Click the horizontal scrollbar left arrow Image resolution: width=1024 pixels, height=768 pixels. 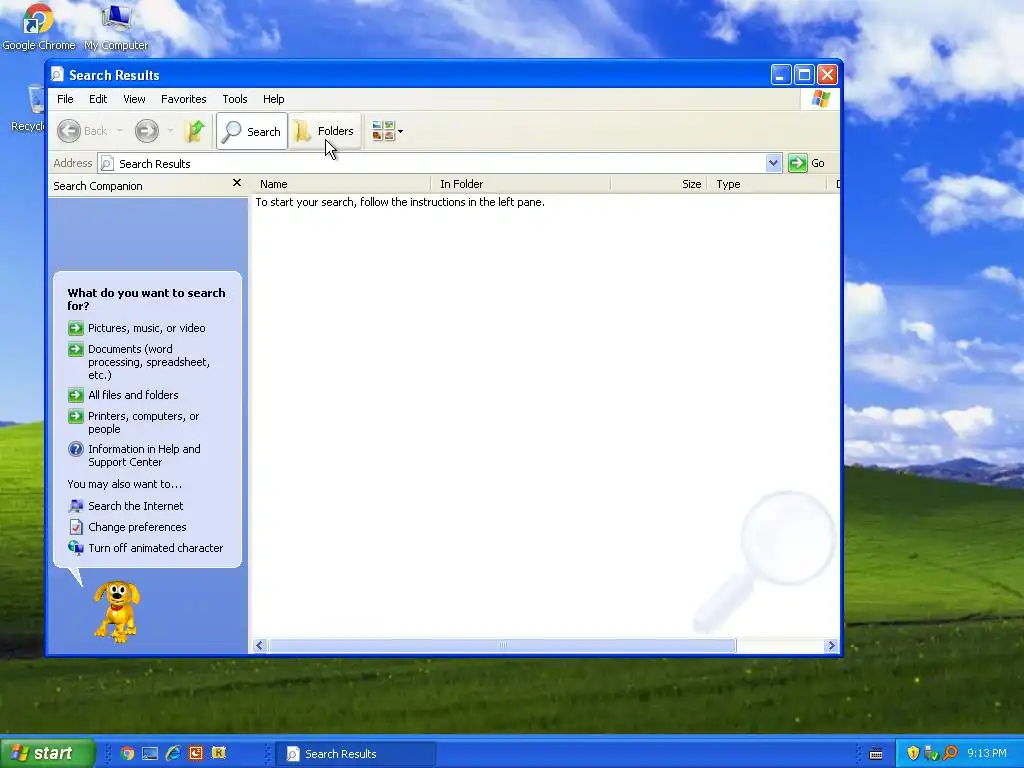point(259,645)
